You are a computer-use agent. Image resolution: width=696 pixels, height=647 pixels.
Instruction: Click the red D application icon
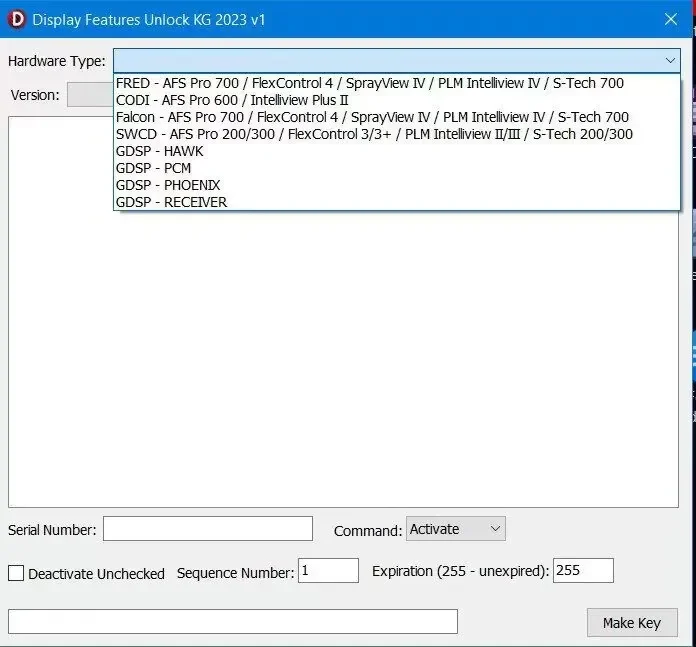pos(17,20)
